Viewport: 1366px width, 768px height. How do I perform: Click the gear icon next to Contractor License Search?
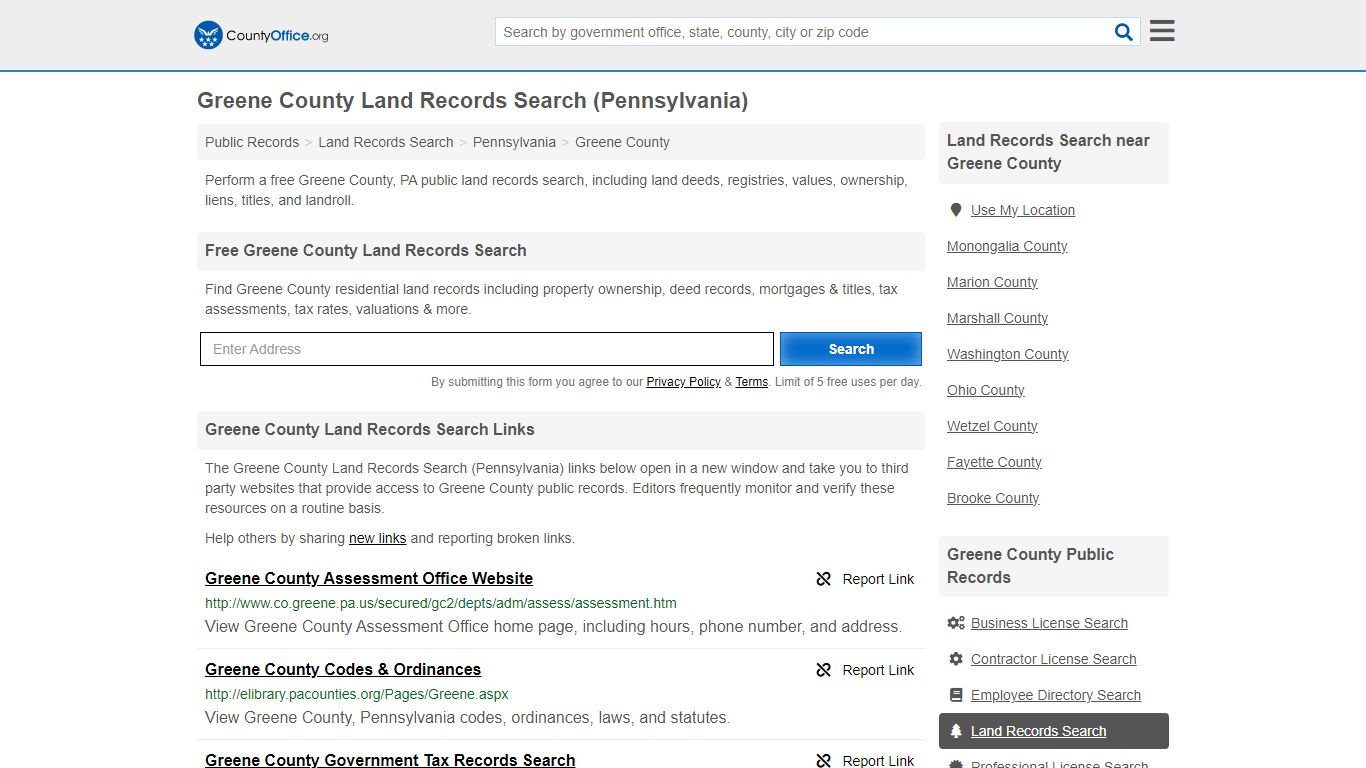click(x=956, y=659)
